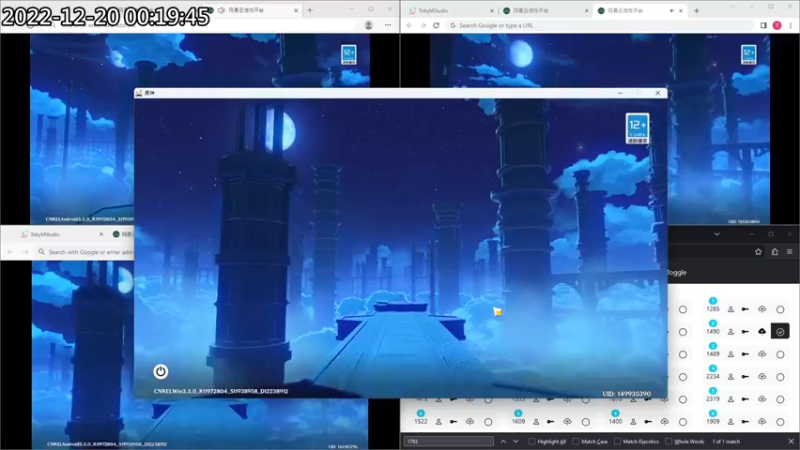Click the dark cloud icon in the 1490 row

[x=762, y=332]
